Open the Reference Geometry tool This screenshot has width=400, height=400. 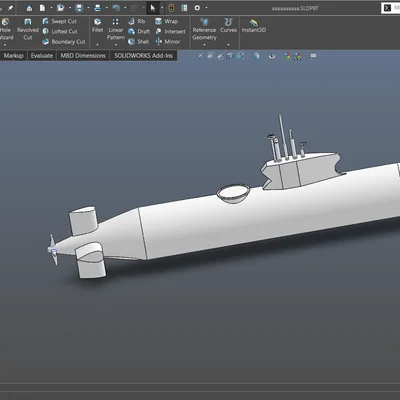pyautogui.click(x=204, y=29)
